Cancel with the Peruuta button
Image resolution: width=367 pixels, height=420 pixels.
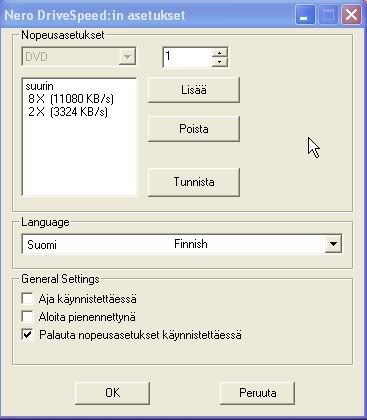tap(257, 393)
